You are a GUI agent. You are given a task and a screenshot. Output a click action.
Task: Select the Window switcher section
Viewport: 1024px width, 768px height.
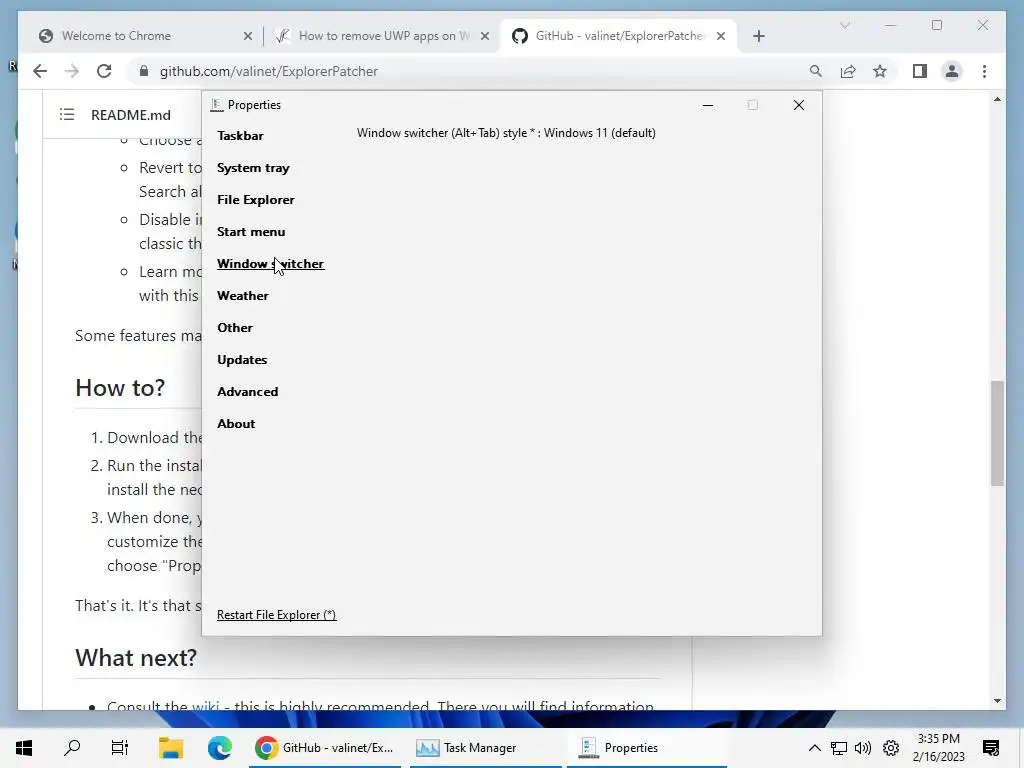270,264
